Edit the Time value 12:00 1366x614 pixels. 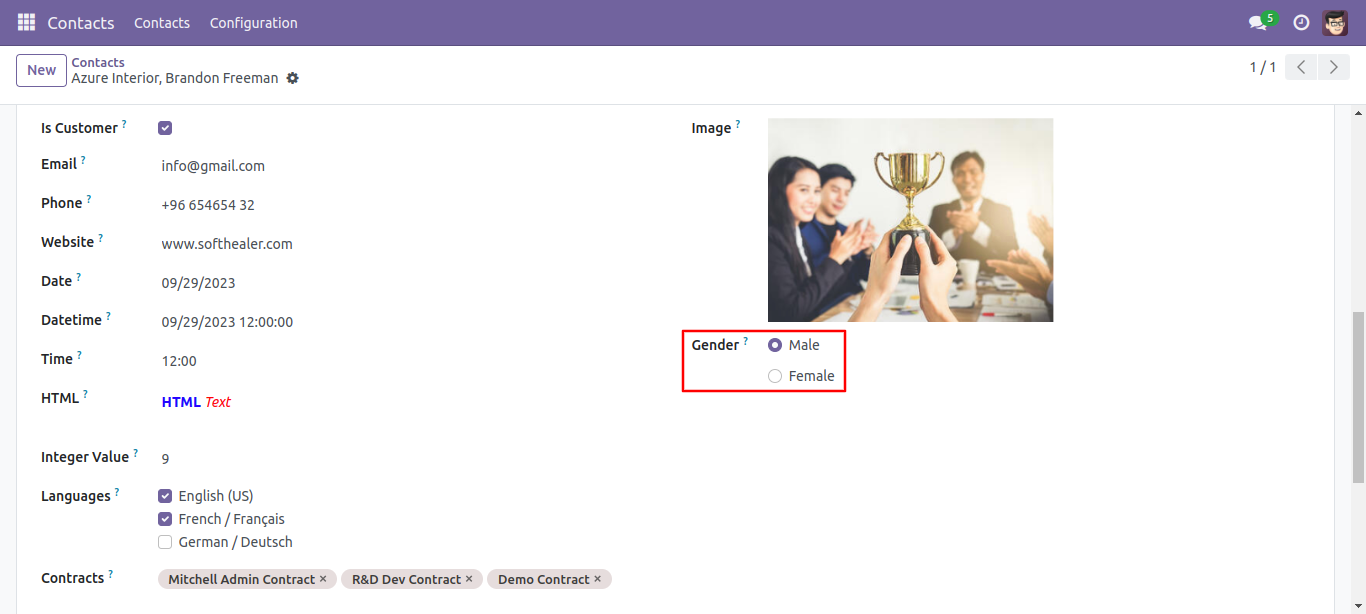click(179, 361)
